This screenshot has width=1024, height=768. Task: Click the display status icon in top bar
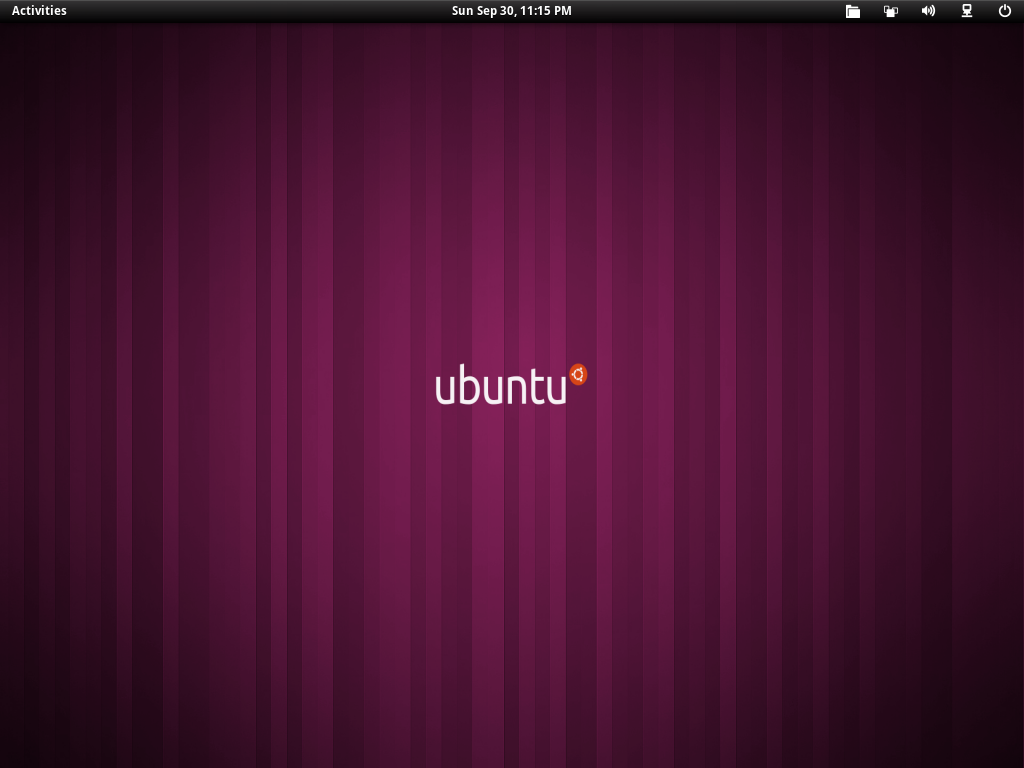pos(891,11)
